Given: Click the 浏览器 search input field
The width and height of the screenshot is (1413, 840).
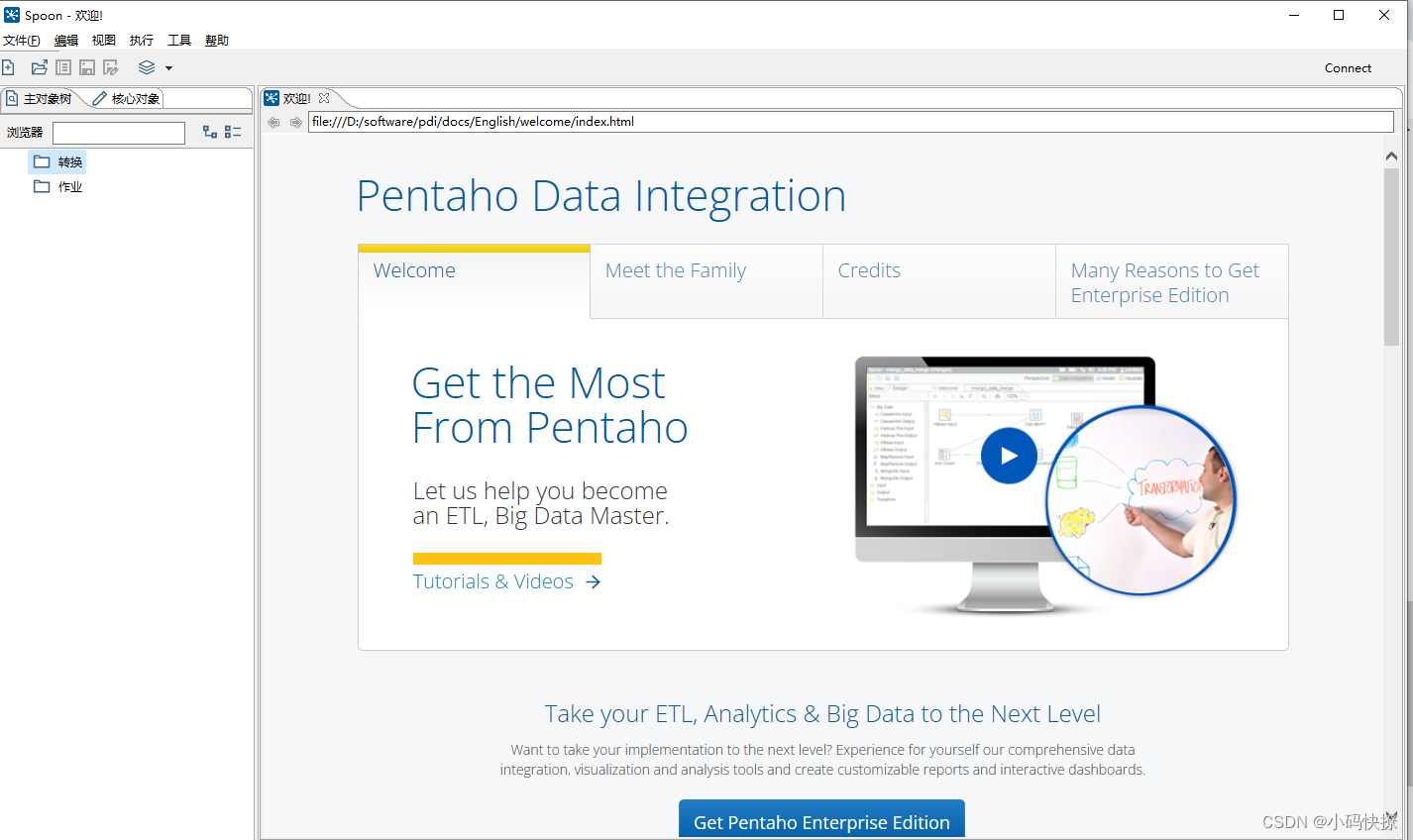Looking at the screenshot, I should pyautogui.click(x=119, y=133).
